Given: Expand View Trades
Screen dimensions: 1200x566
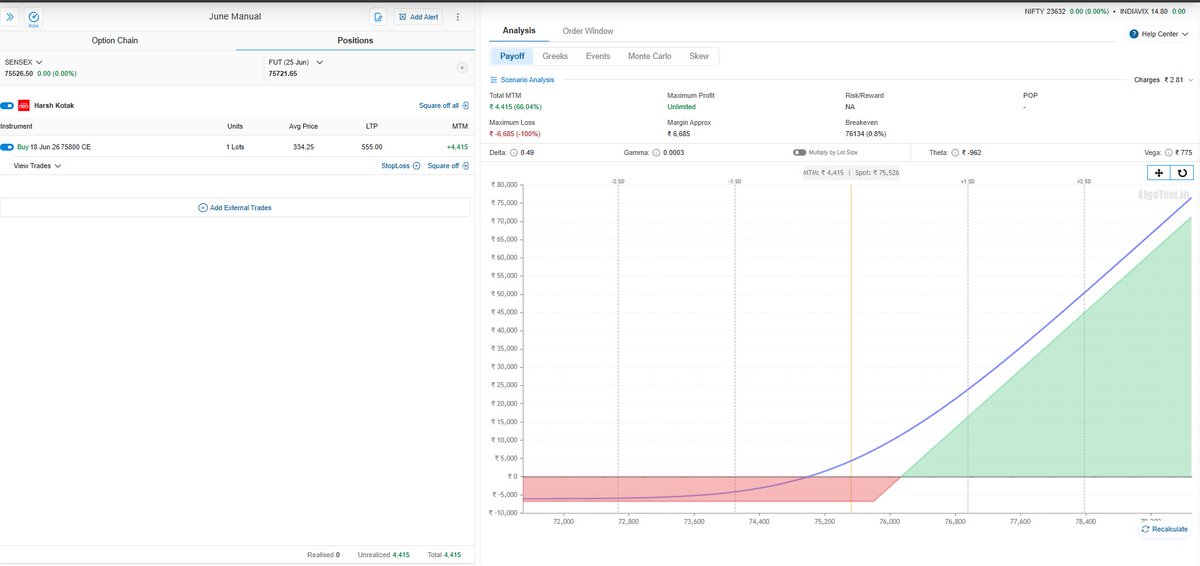Looking at the screenshot, I should click(37, 166).
